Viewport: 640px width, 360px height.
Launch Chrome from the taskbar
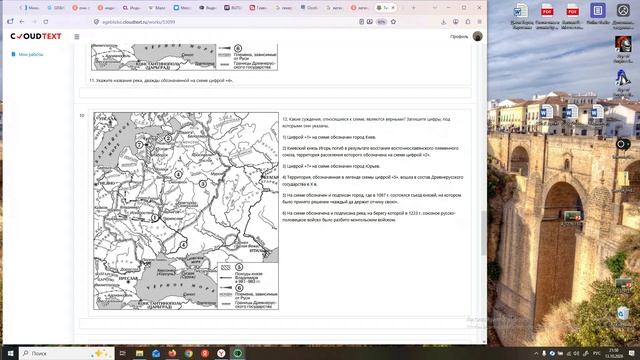tap(189, 353)
